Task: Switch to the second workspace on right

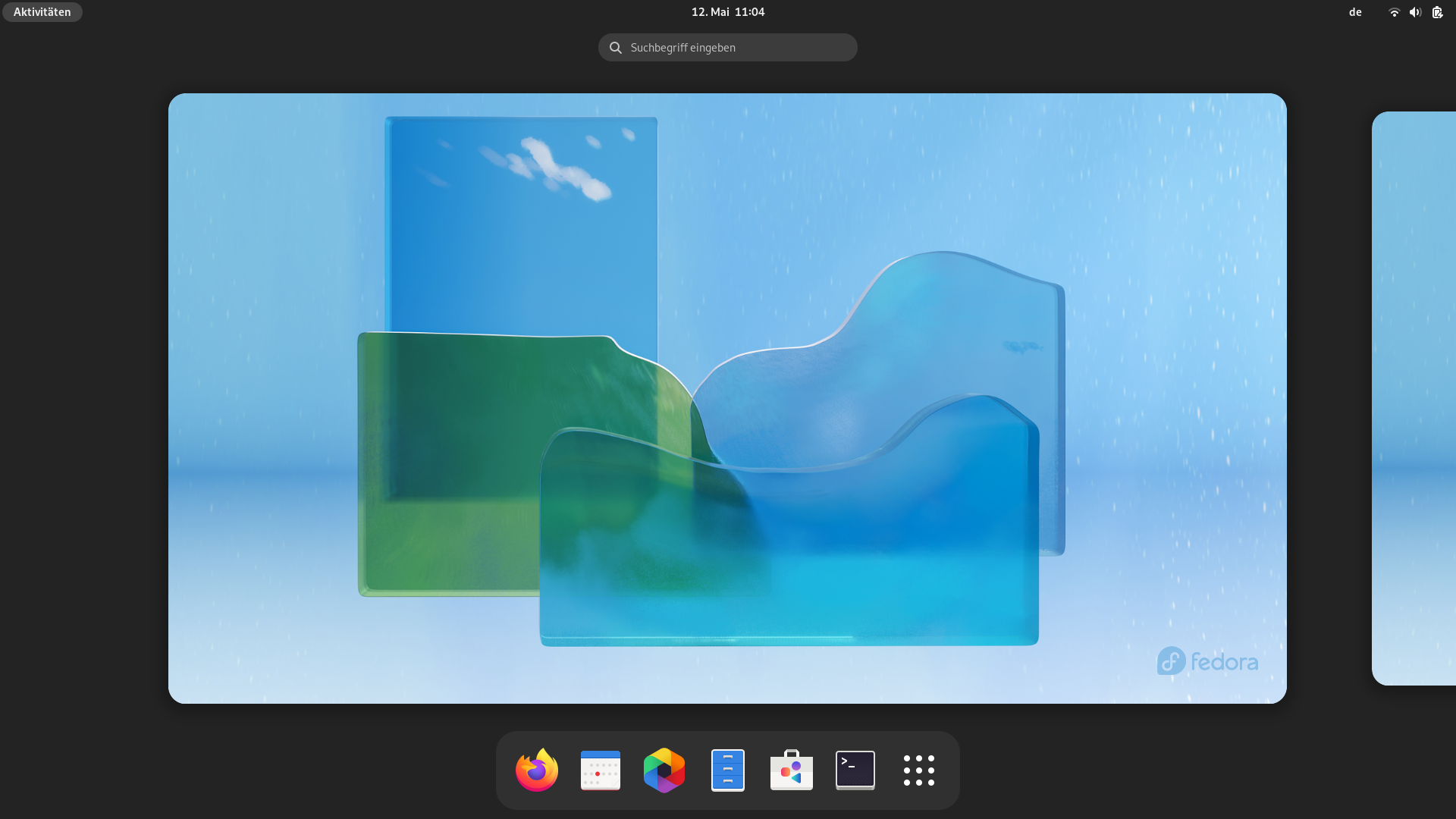Action: tap(1414, 398)
